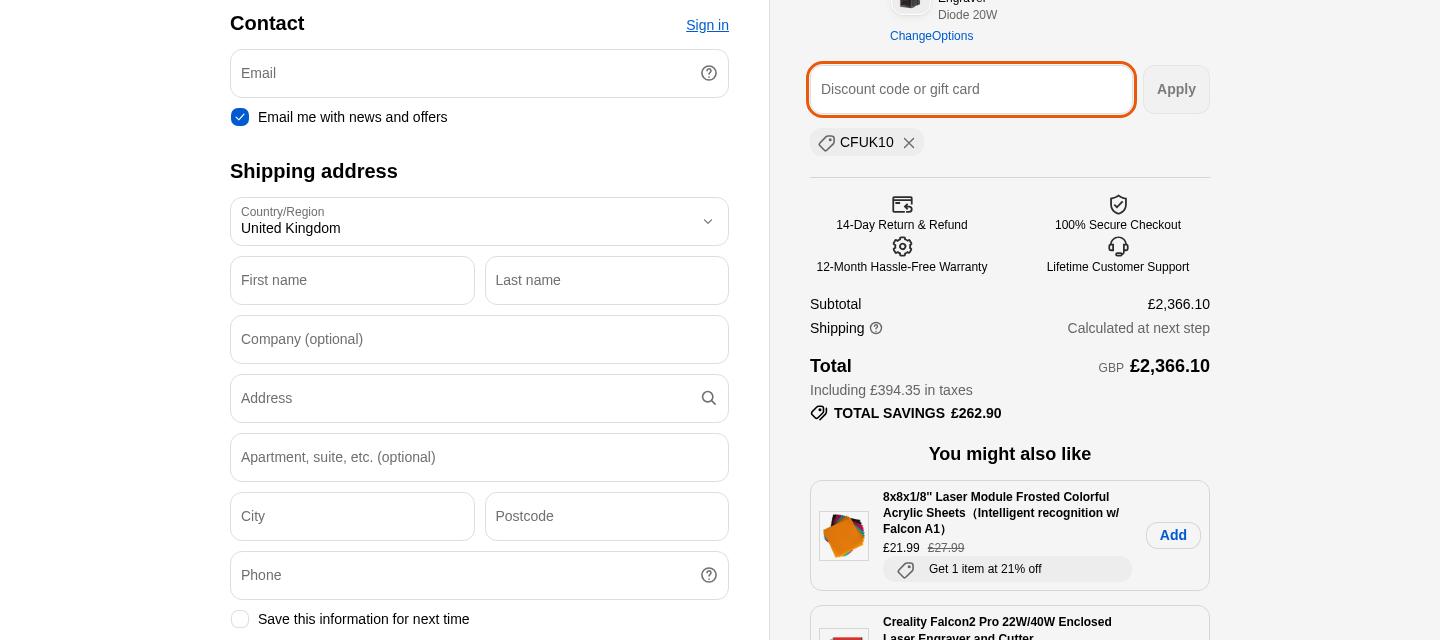Image resolution: width=1440 pixels, height=640 pixels.
Task: Click the Email field help icon
Action: 709,73
